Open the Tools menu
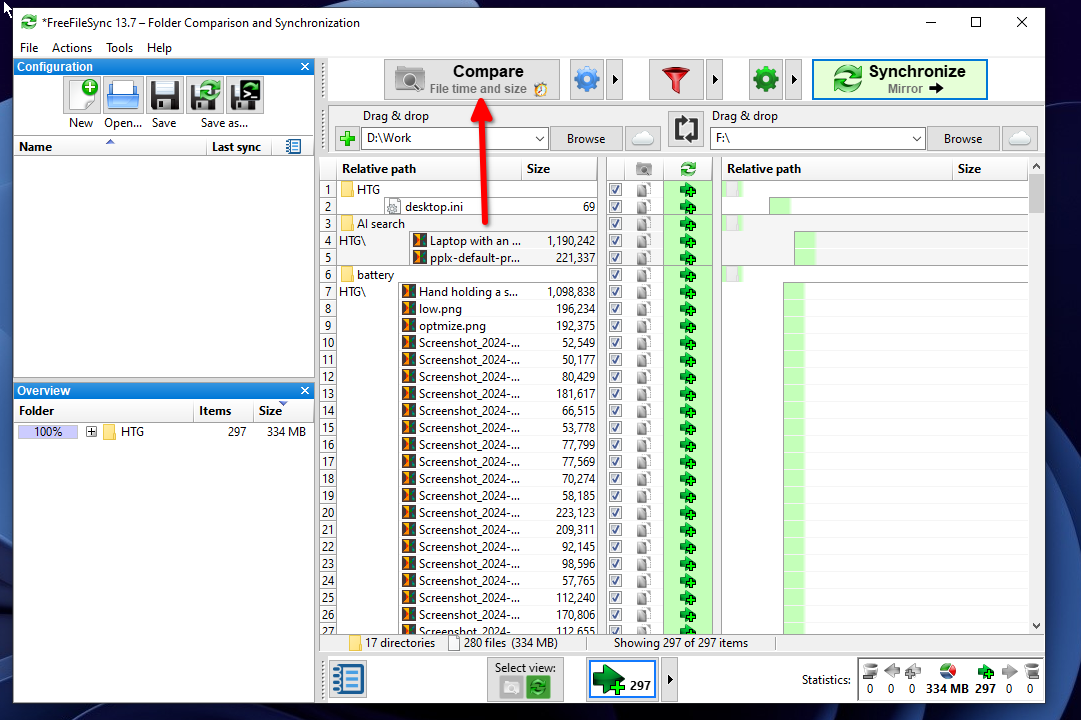 coord(119,48)
